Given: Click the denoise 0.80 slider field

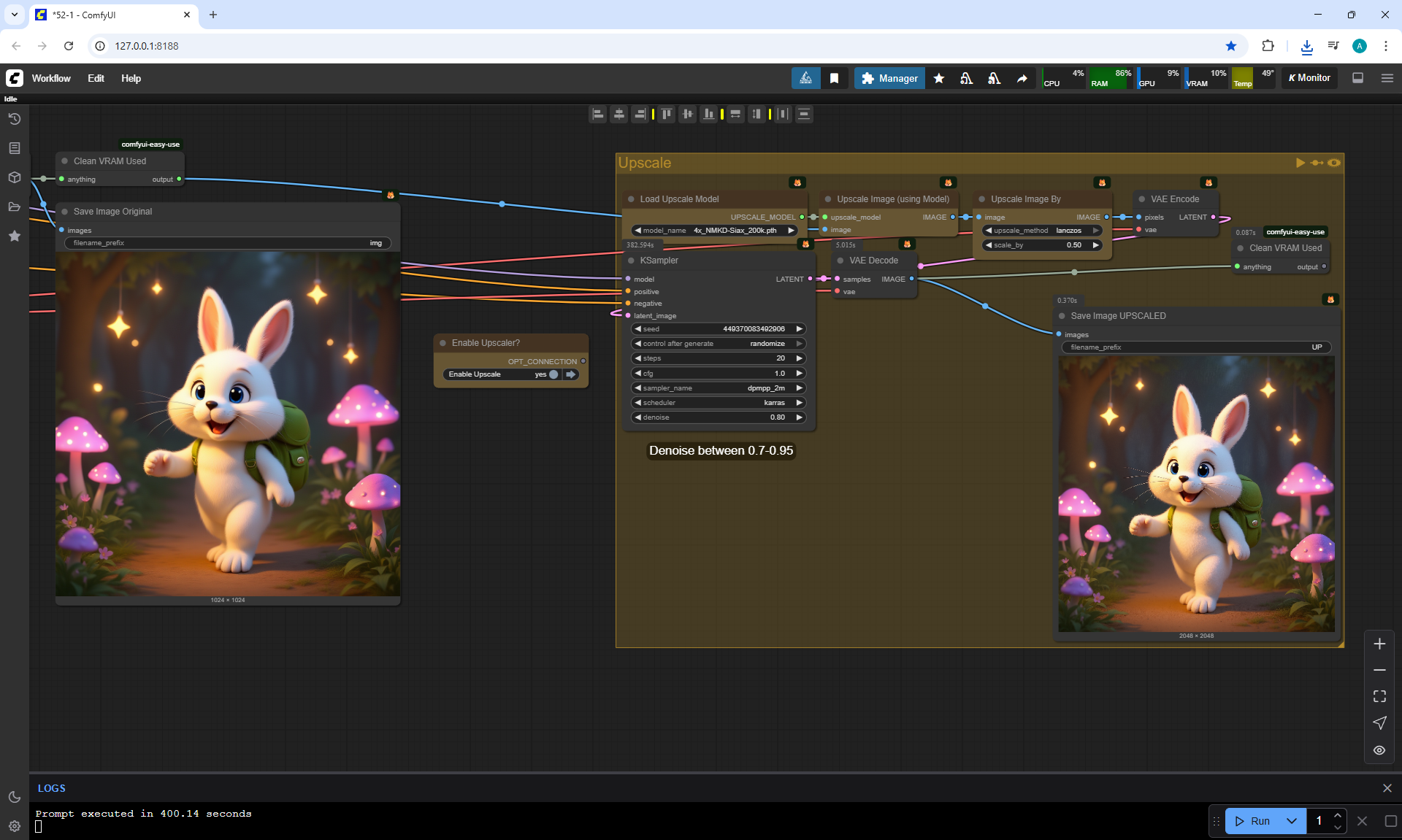Looking at the screenshot, I should click(x=719, y=417).
